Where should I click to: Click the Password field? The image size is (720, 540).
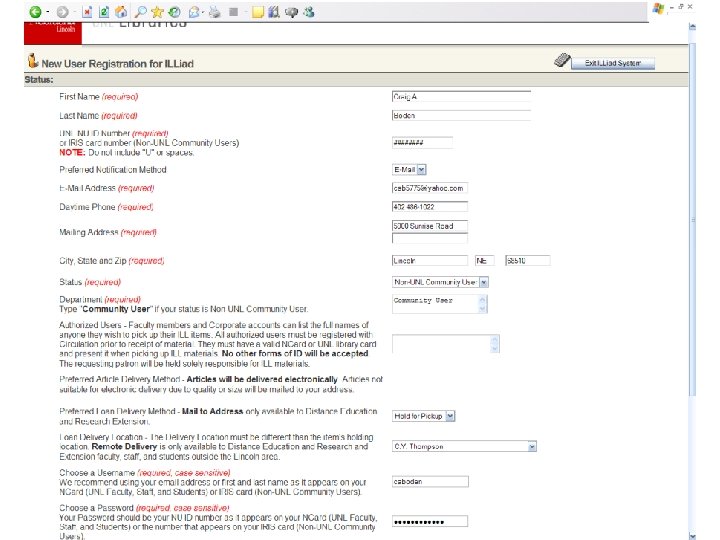430,521
